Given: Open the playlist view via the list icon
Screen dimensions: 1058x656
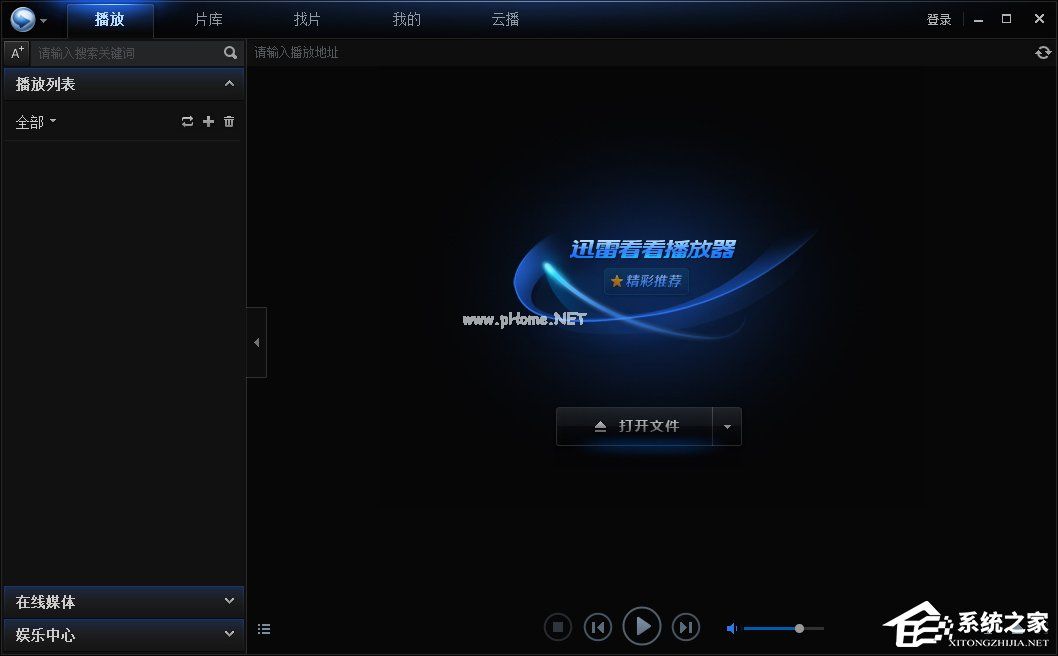Looking at the screenshot, I should tap(264, 629).
